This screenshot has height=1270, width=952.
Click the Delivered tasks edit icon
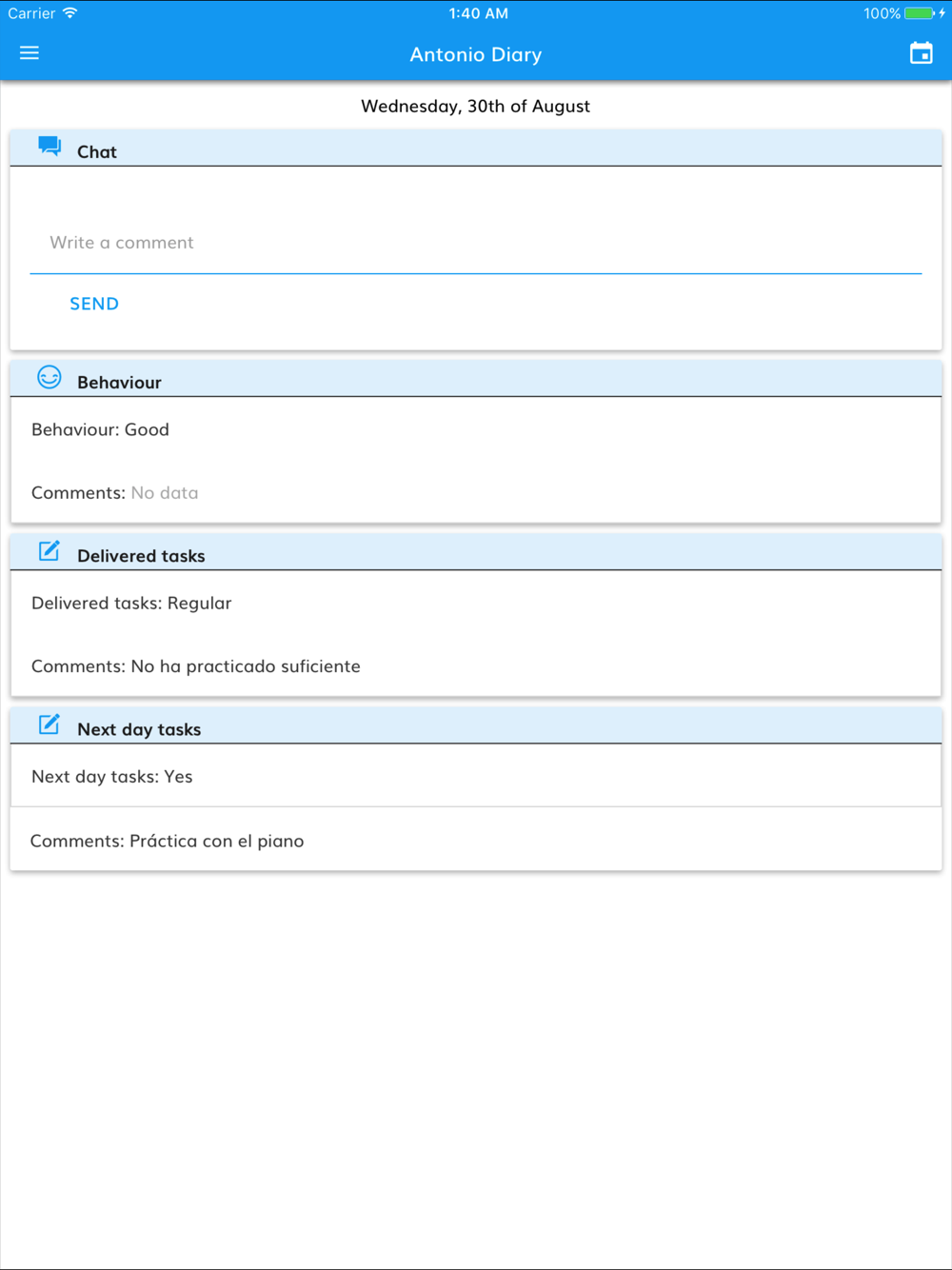[x=50, y=551]
